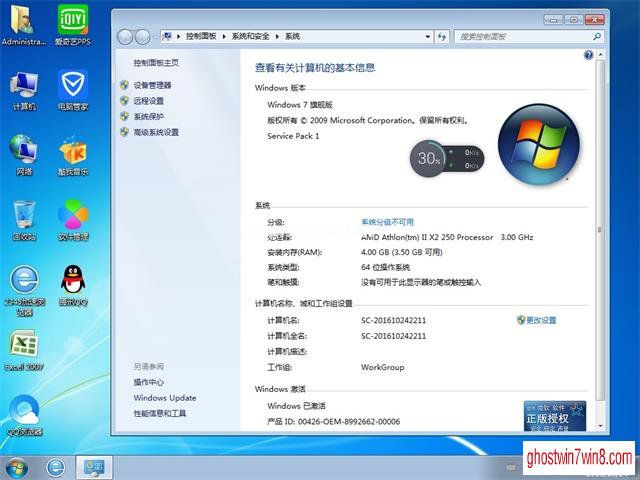This screenshot has width=640, height=480.
Task: Refresh the address bar location
Action: pos(442,37)
